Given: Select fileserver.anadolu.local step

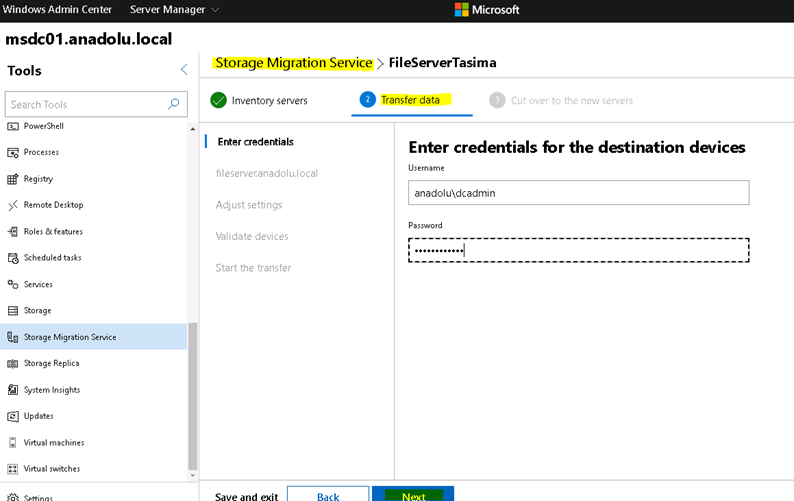Looking at the screenshot, I should tap(267, 173).
